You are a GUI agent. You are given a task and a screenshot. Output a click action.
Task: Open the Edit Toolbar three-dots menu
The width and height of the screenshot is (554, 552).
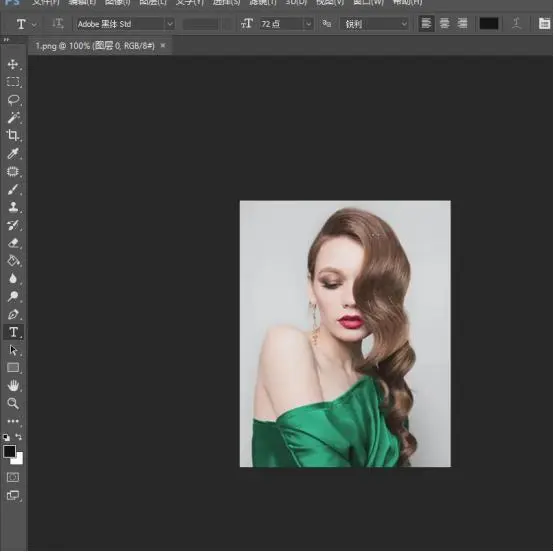pyautogui.click(x=13, y=421)
